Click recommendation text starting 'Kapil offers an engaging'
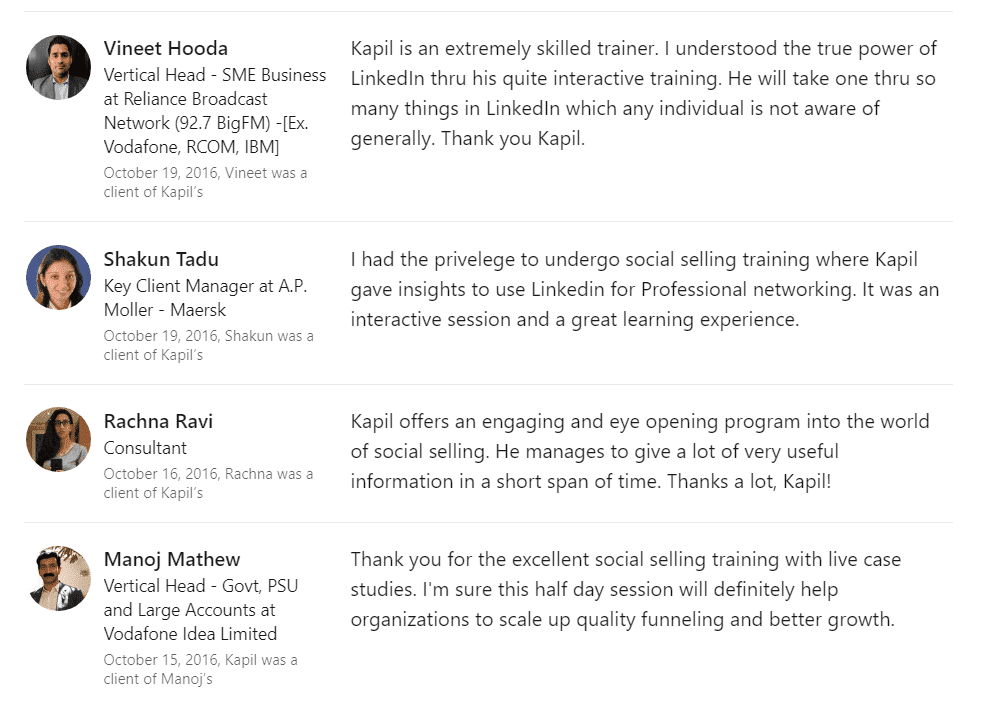982x705 pixels. click(x=640, y=451)
